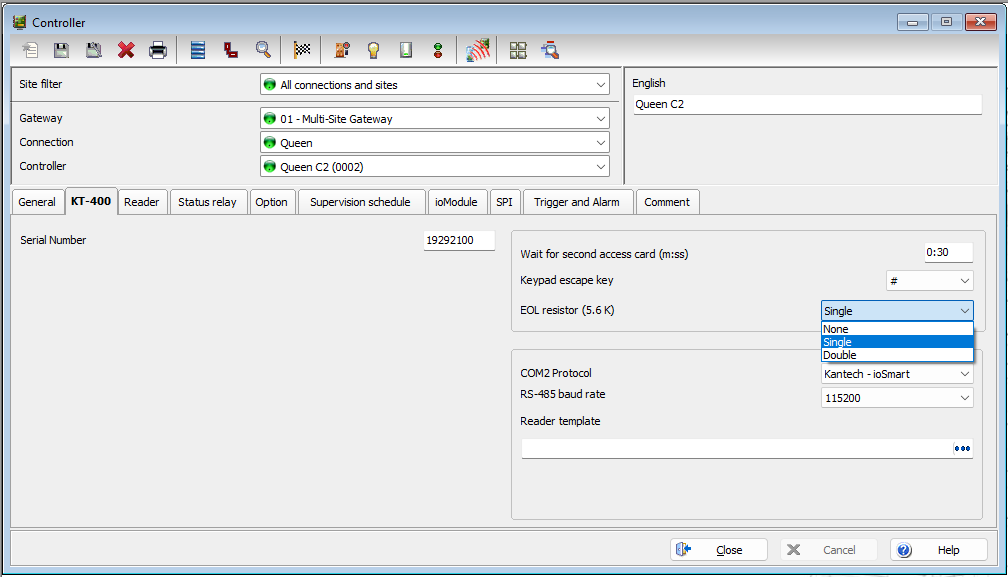Open the Supervision schedule tab
This screenshot has height=577, width=1008.
[x=360, y=202]
